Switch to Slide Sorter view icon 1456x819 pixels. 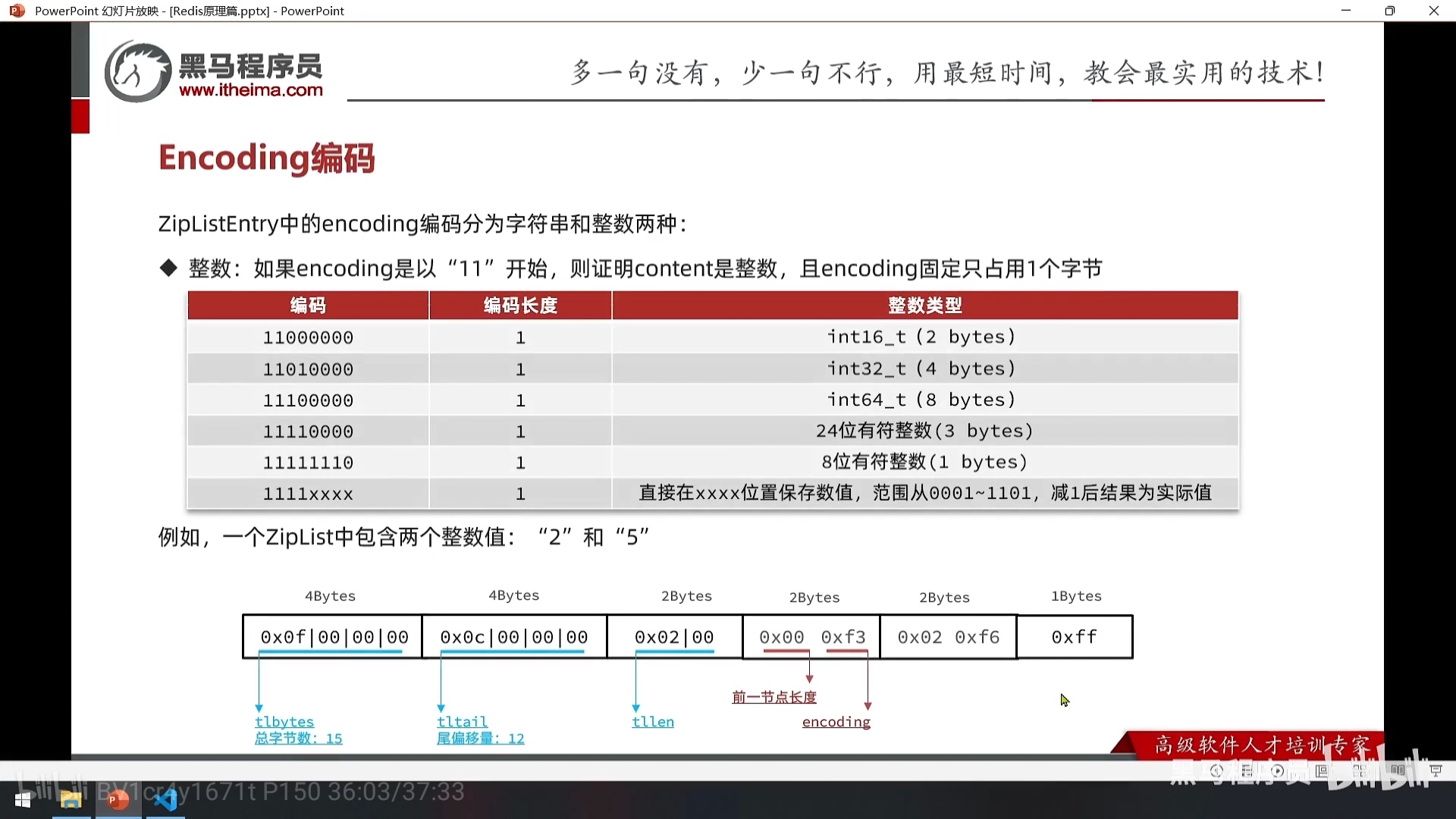pyautogui.click(x=1360, y=770)
